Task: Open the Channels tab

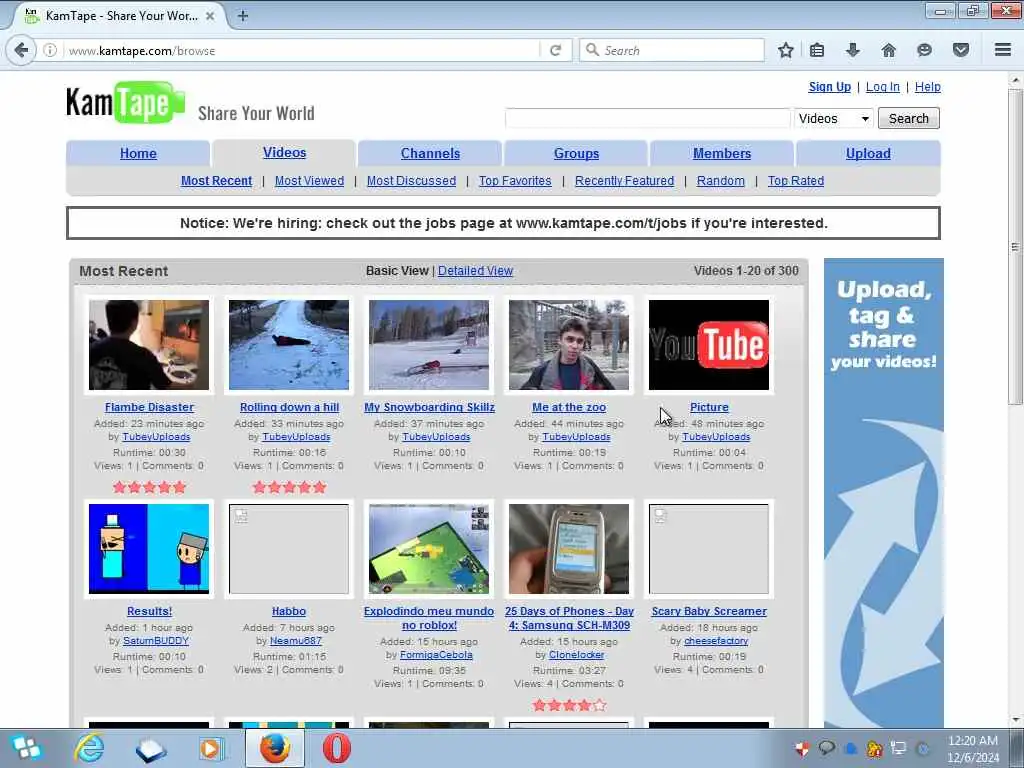Action: (x=430, y=153)
